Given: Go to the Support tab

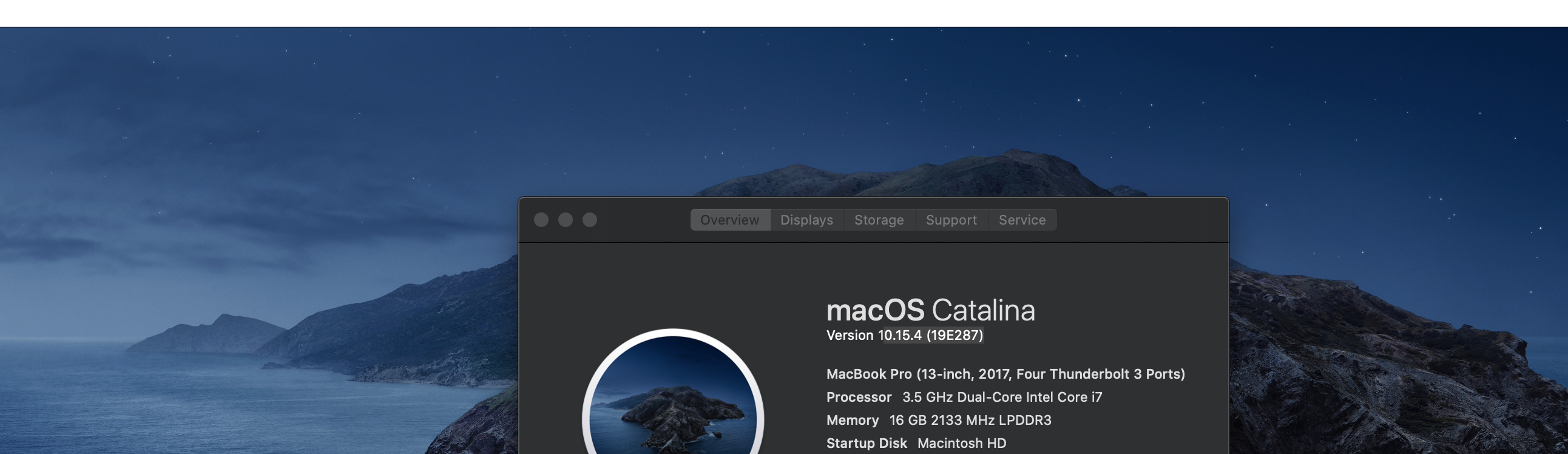Looking at the screenshot, I should 951,220.
